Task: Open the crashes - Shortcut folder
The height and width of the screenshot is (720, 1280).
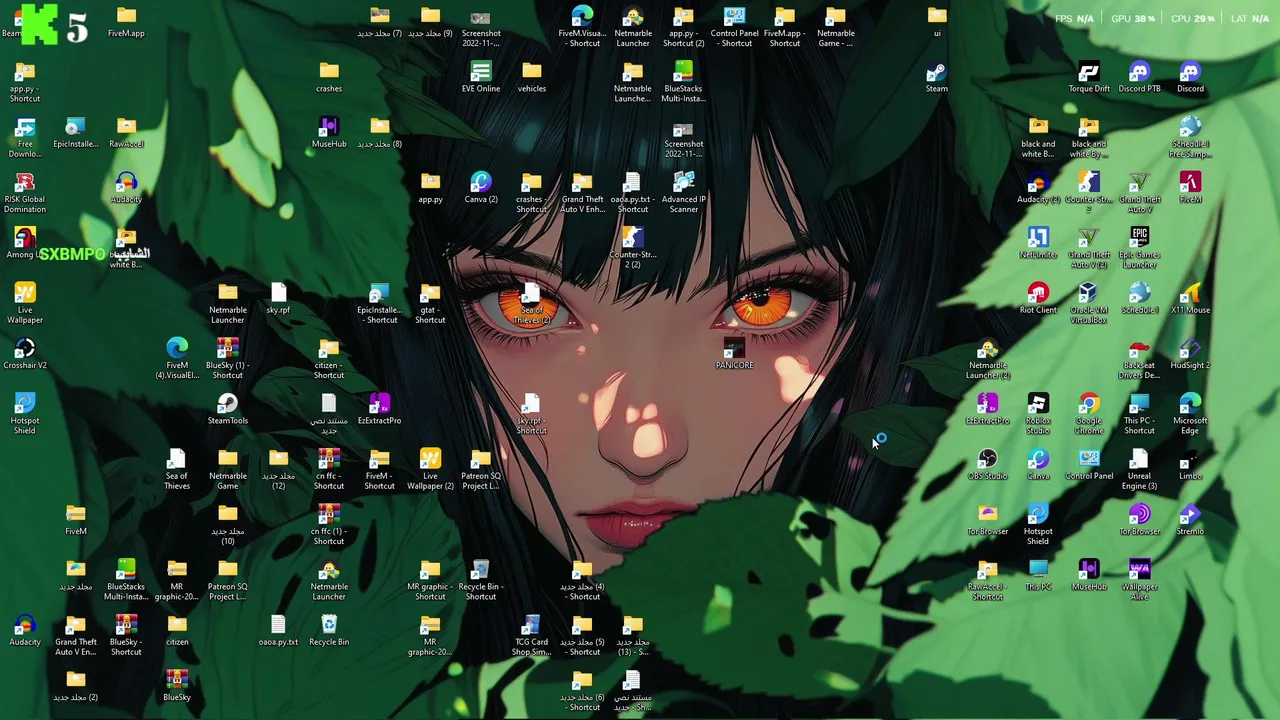Action: (531, 192)
